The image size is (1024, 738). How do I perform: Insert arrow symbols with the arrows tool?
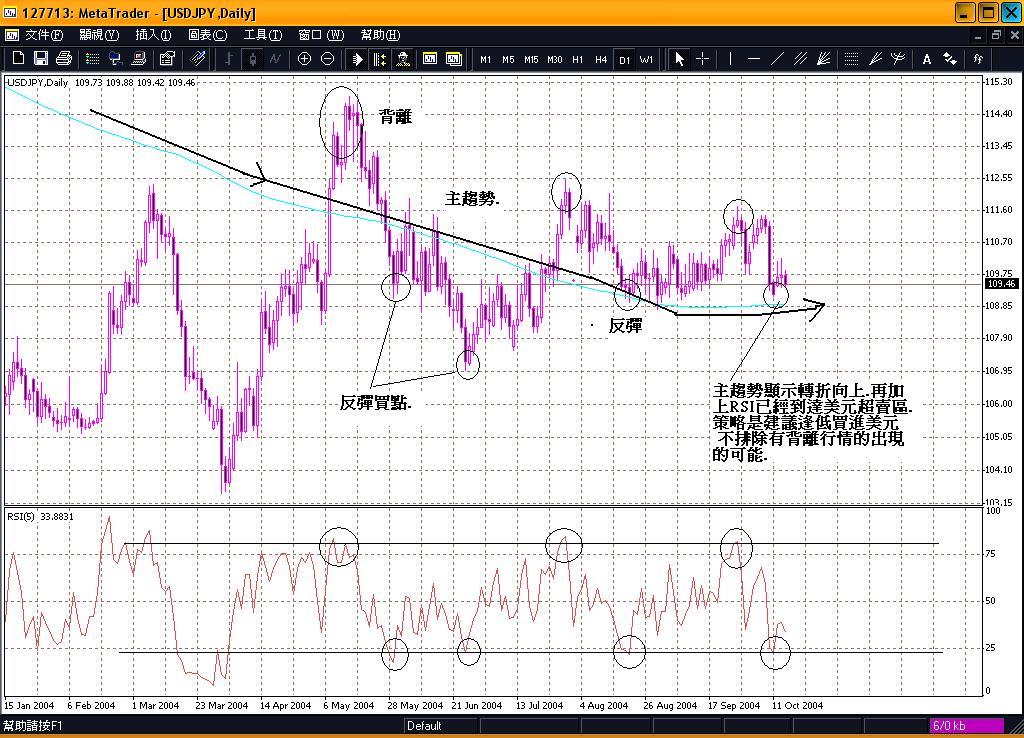950,59
